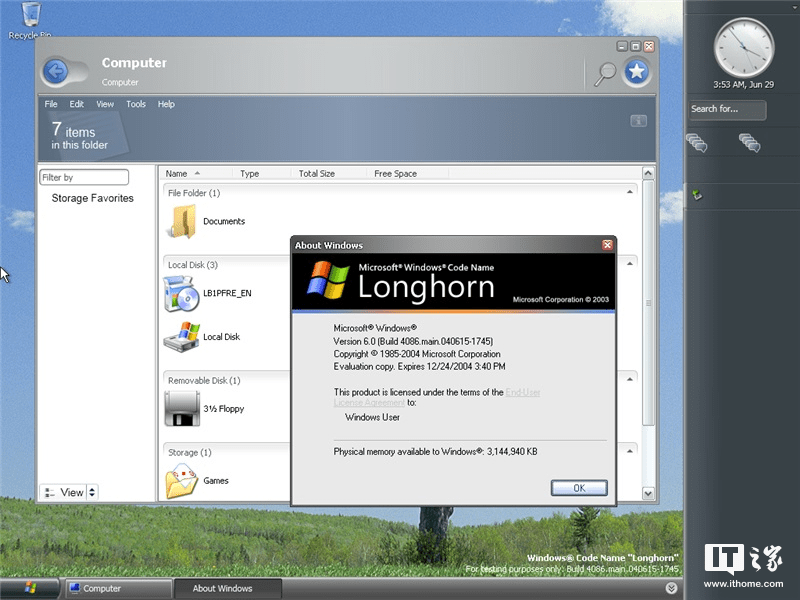The image size is (800, 600).
Task: Collapse the Local Disk (3) group
Action: point(628,264)
